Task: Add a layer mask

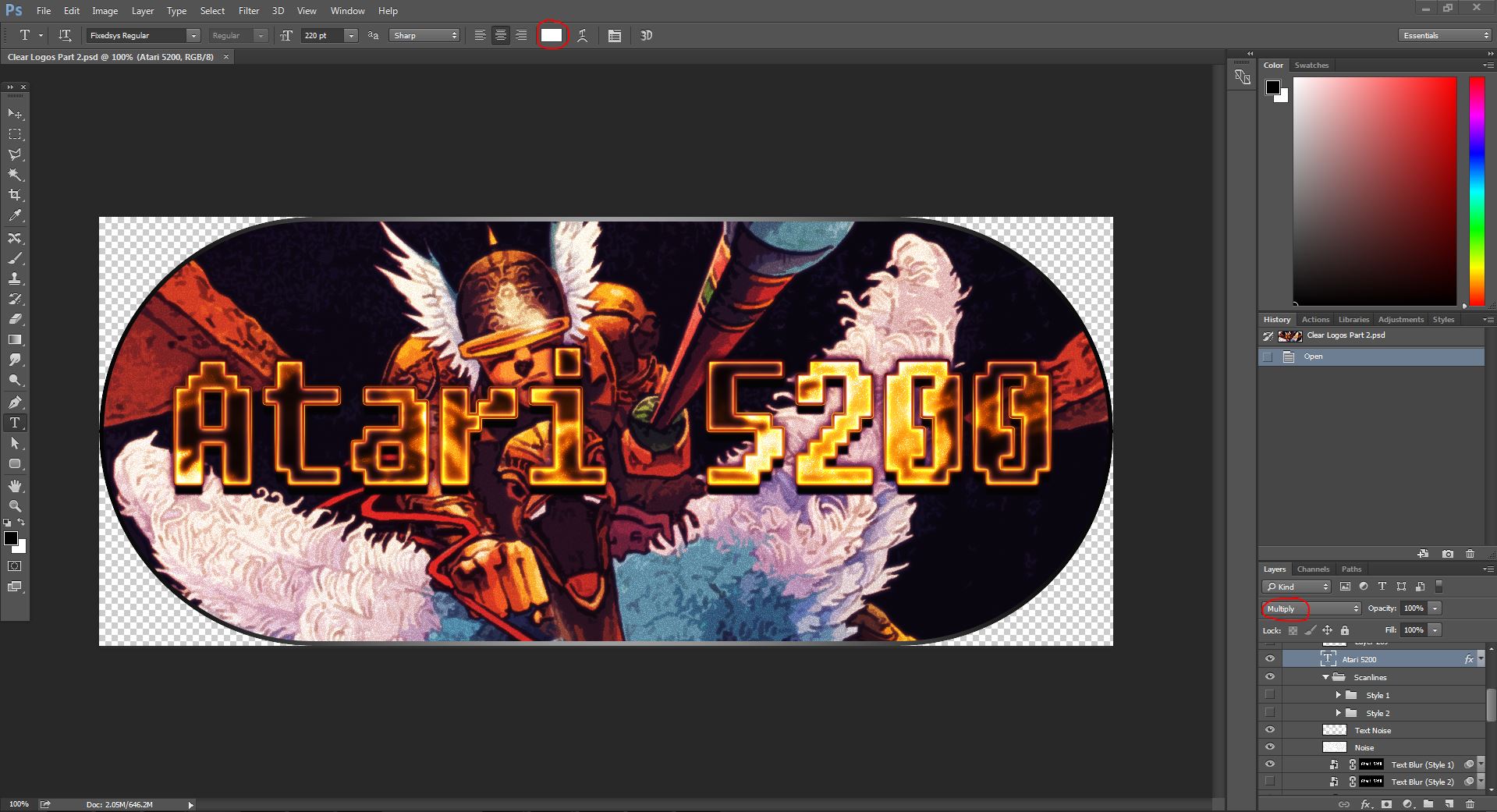Action: point(1386,803)
